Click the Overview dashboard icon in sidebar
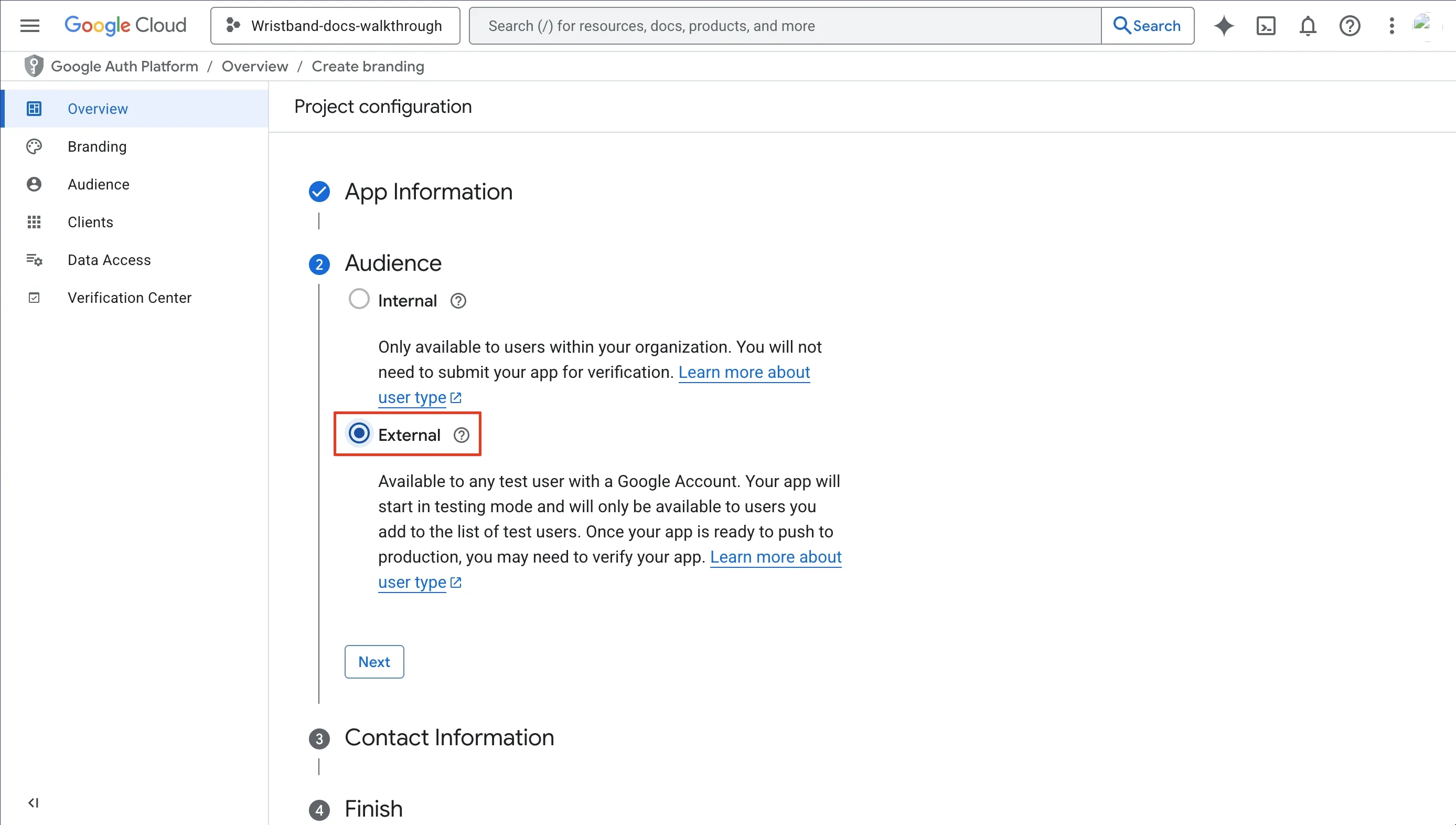Image resolution: width=1456 pixels, height=825 pixels. coord(34,108)
